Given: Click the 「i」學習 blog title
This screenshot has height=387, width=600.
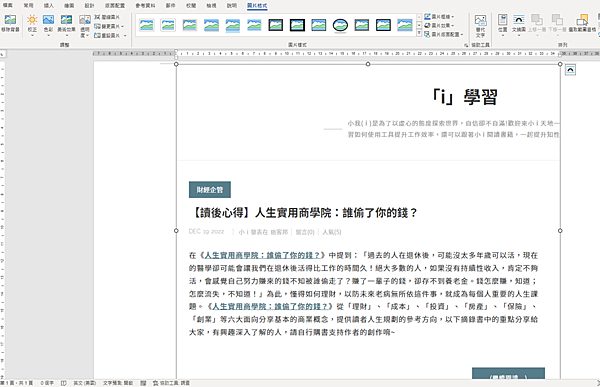Looking at the screenshot, I should pyautogui.click(x=464, y=97).
